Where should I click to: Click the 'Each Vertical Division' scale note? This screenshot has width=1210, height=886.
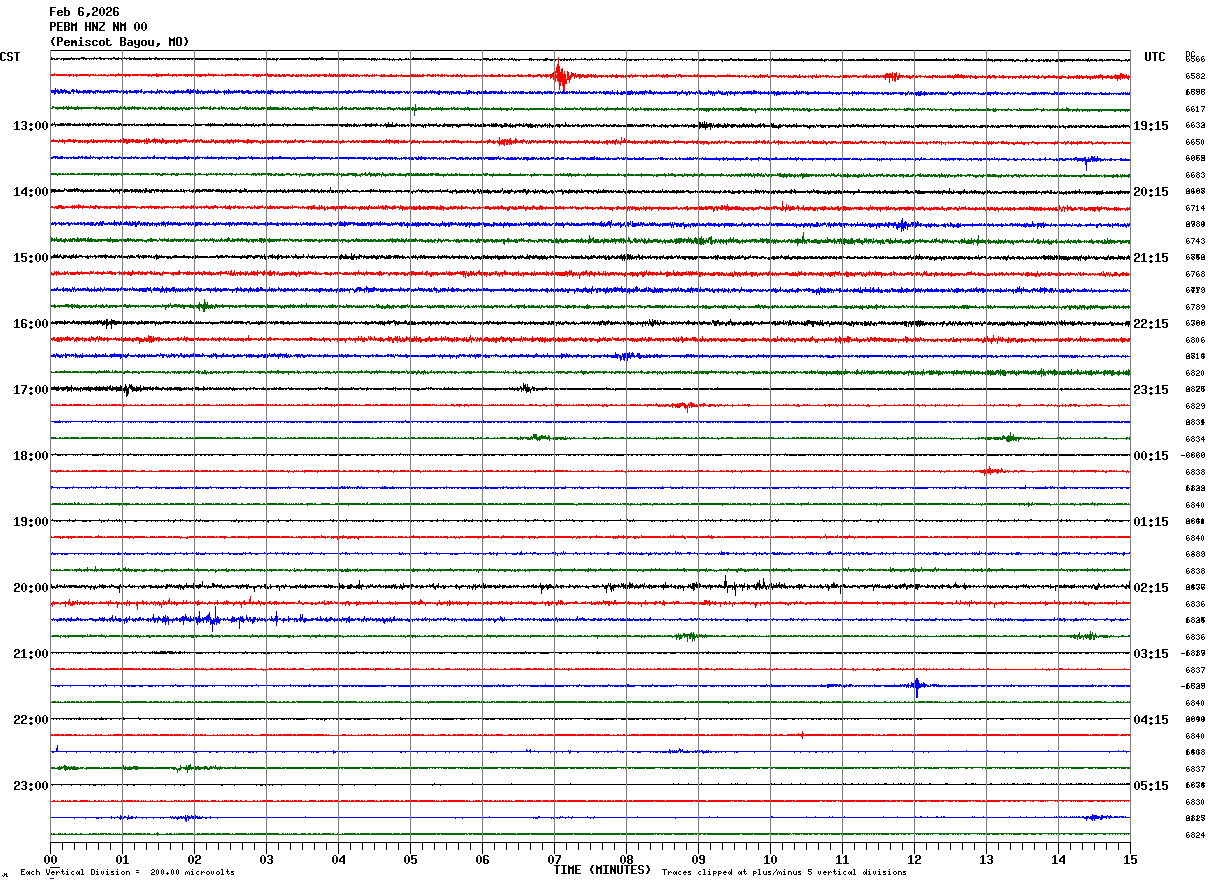[127, 873]
